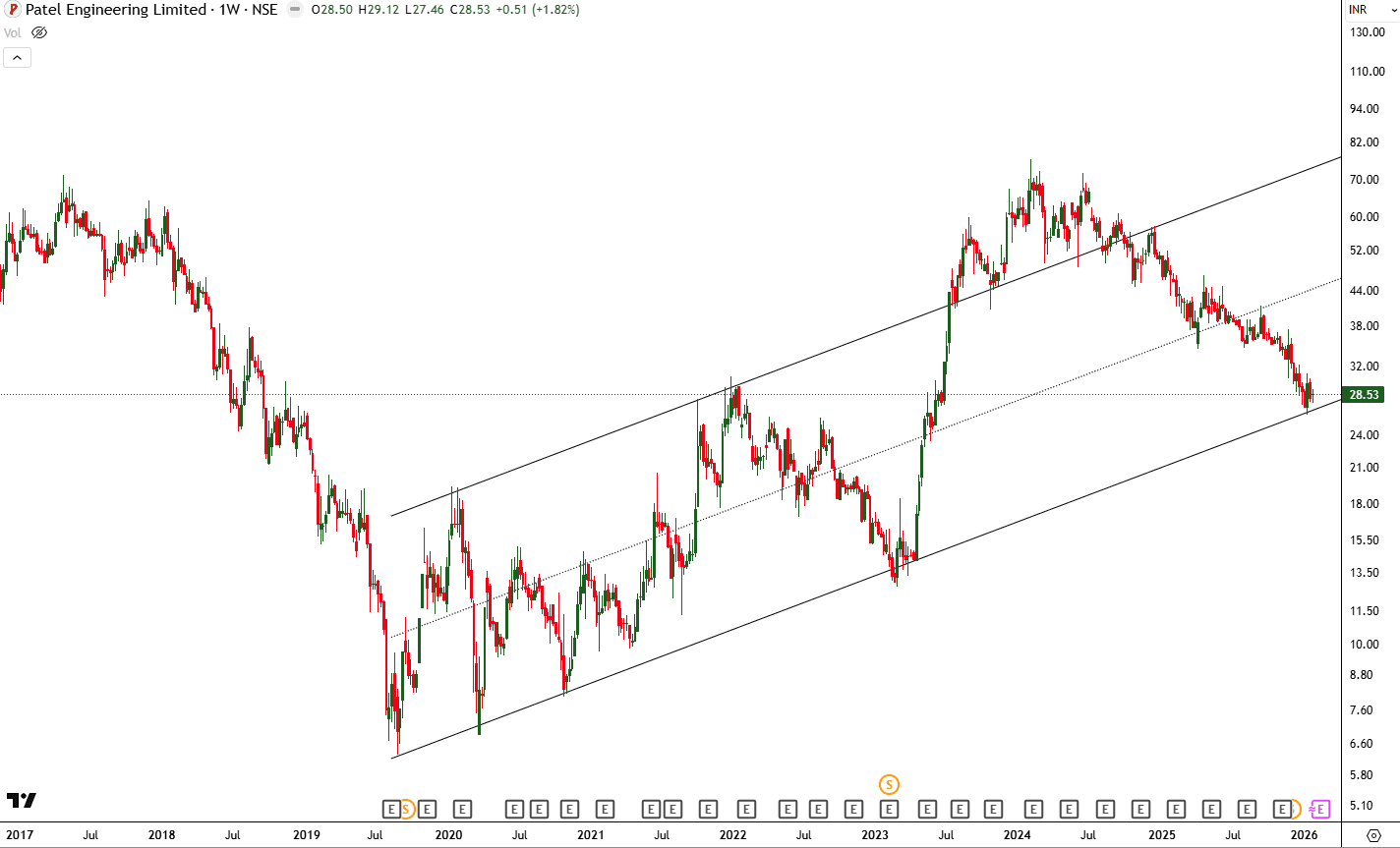Viewport: 1400px width, 848px height.
Task: Click the NSE exchange label
Action: [263, 10]
